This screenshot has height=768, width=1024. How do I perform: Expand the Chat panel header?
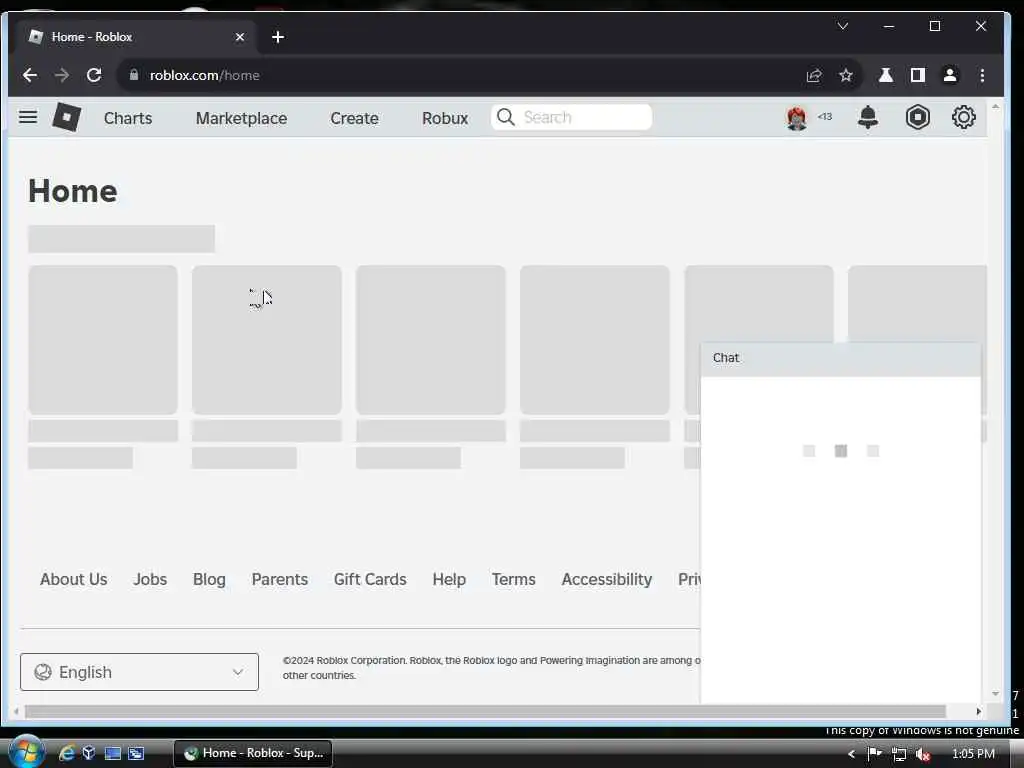coord(840,359)
